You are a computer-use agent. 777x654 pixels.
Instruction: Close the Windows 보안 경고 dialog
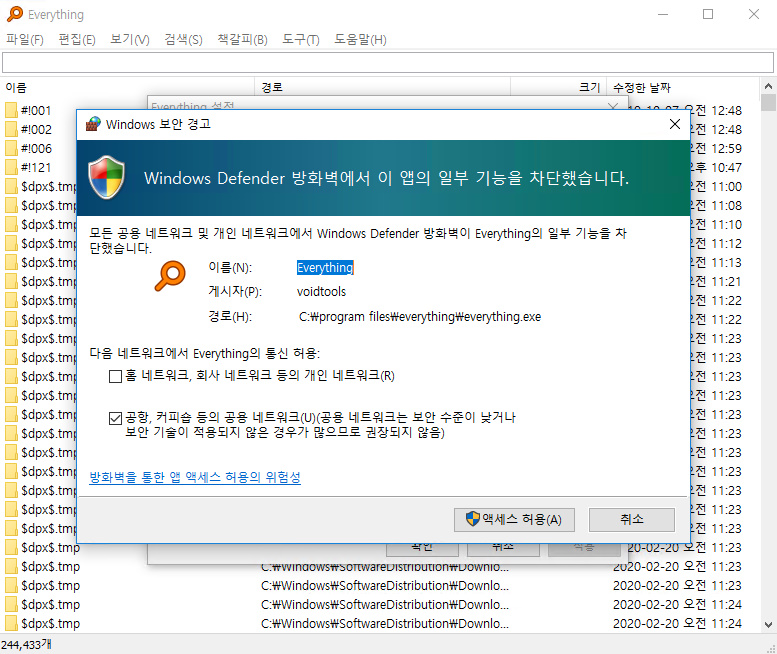tap(674, 124)
